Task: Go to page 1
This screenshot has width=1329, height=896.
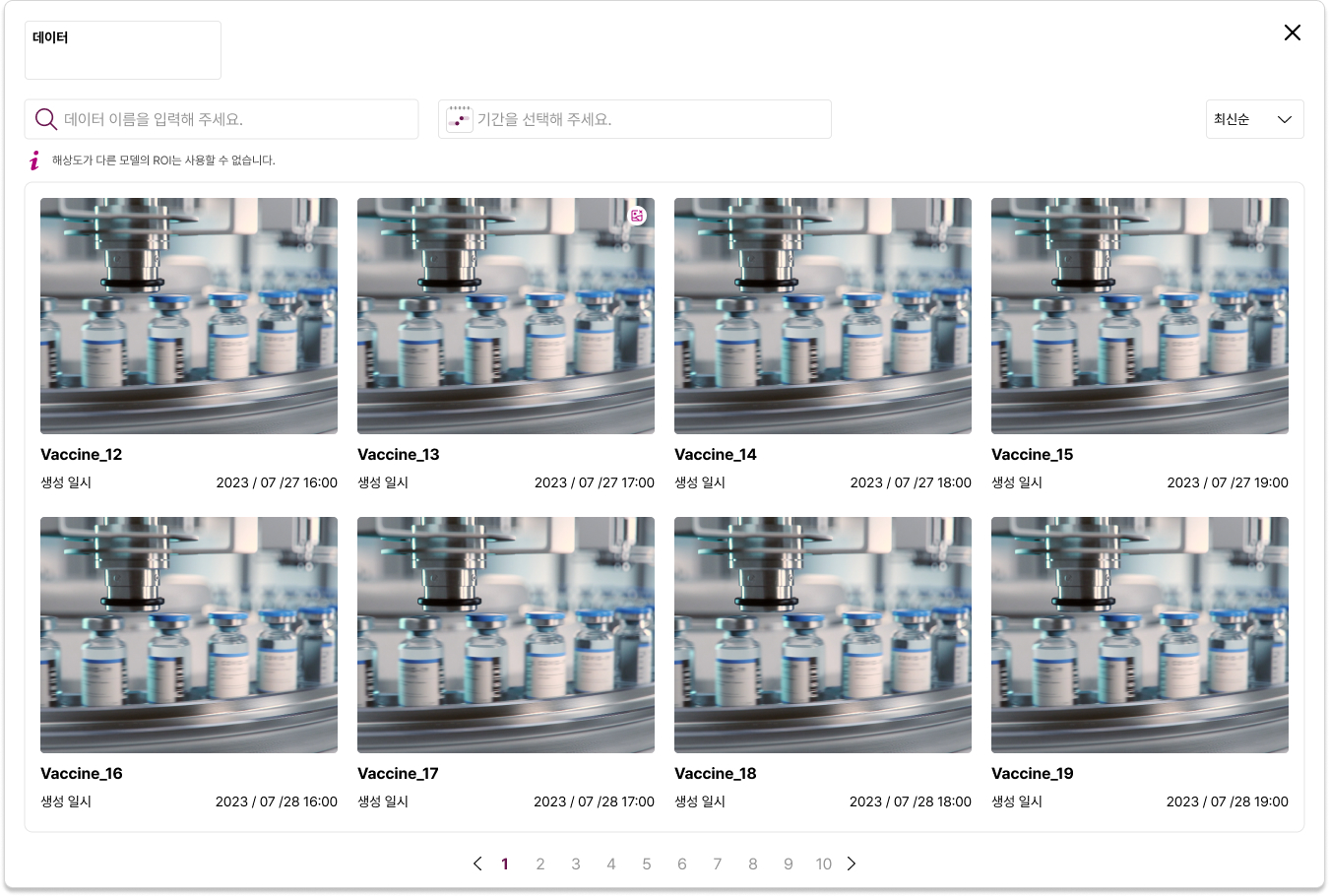Action: tap(505, 864)
